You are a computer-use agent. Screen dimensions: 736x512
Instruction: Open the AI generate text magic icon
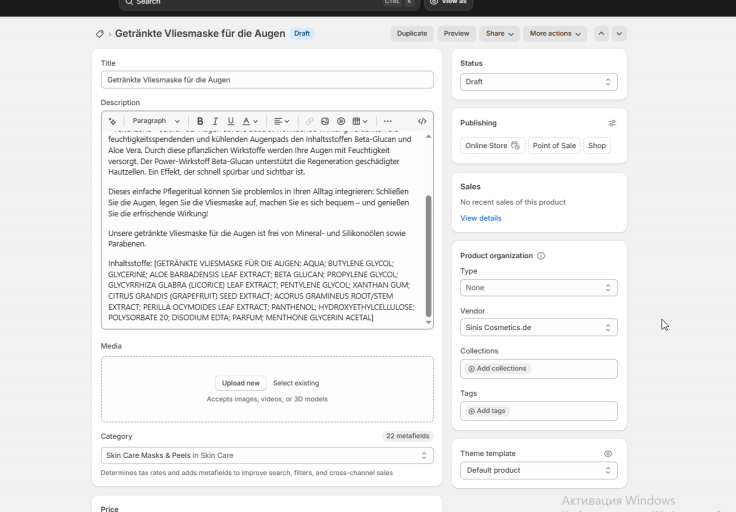(x=112, y=121)
